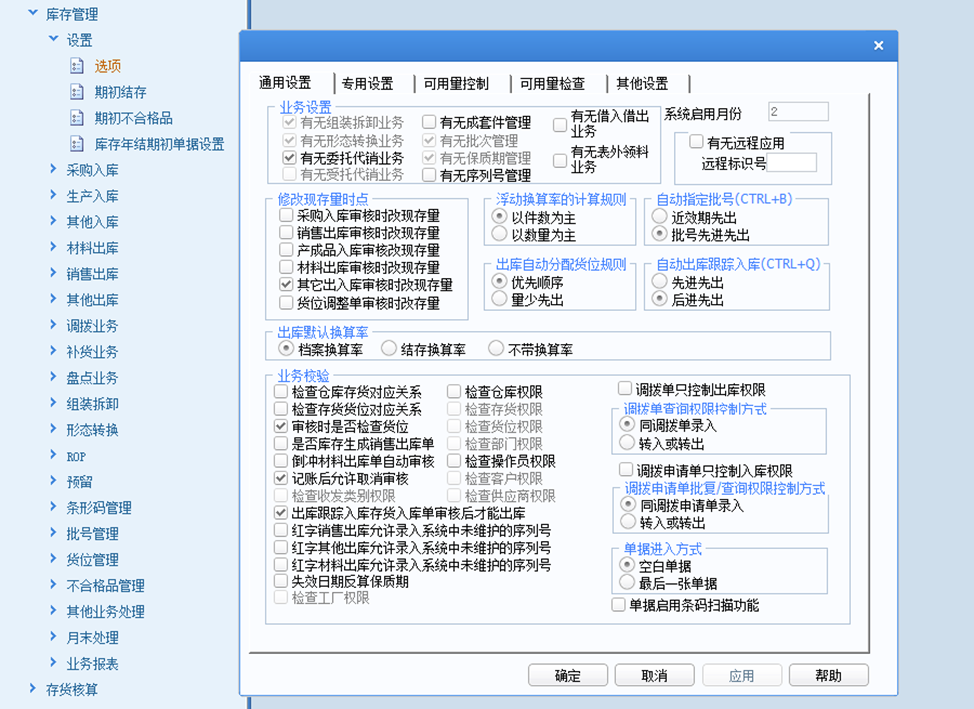Expand the 销售出库 node
This screenshot has height=709, width=974.
click(53, 273)
